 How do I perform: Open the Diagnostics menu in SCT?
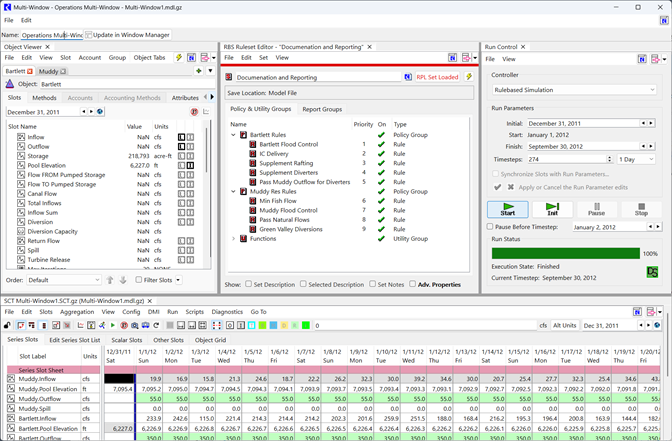pyautogui.click(x=227, y=312)
